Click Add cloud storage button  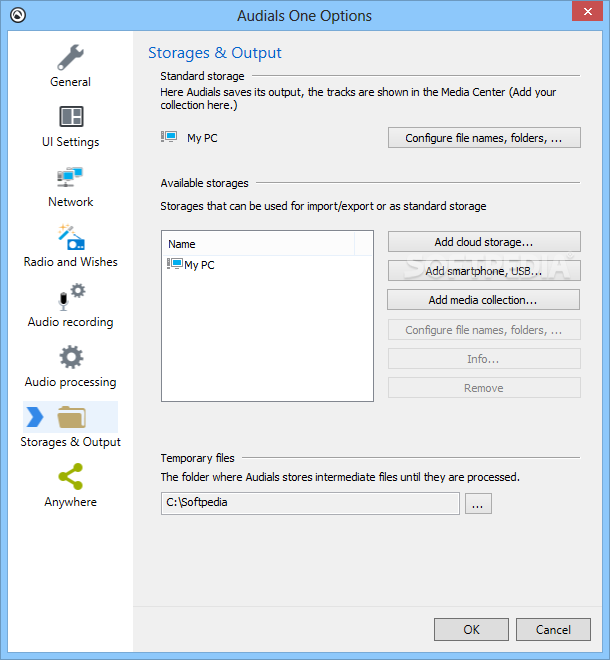pyautogui.click(x=484, y=242)
